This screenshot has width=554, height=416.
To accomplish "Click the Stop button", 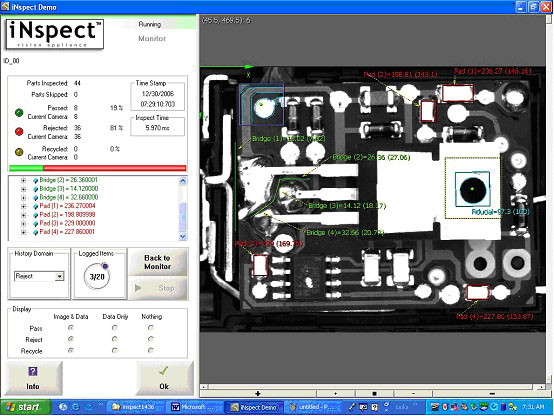I will [x=158, y=288].
